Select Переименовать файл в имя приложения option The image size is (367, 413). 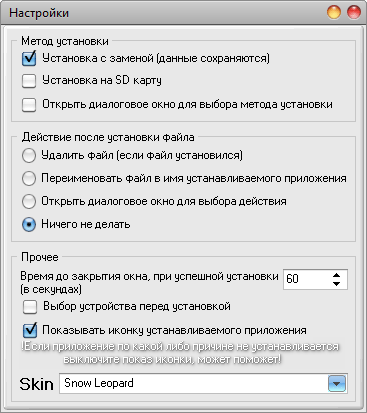pos(29,178)
